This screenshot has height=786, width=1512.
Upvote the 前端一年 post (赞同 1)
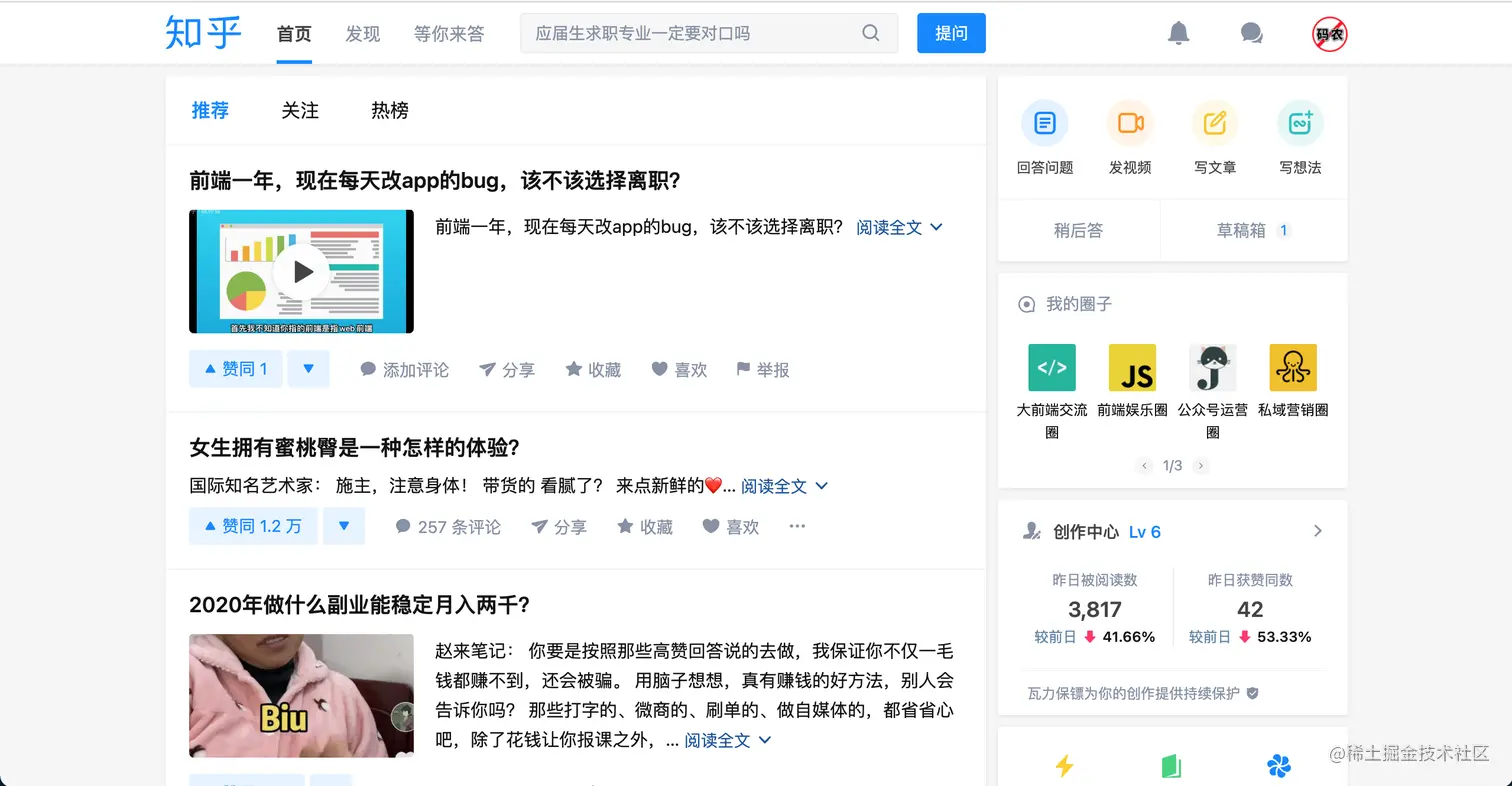click(x=236, y=369)
